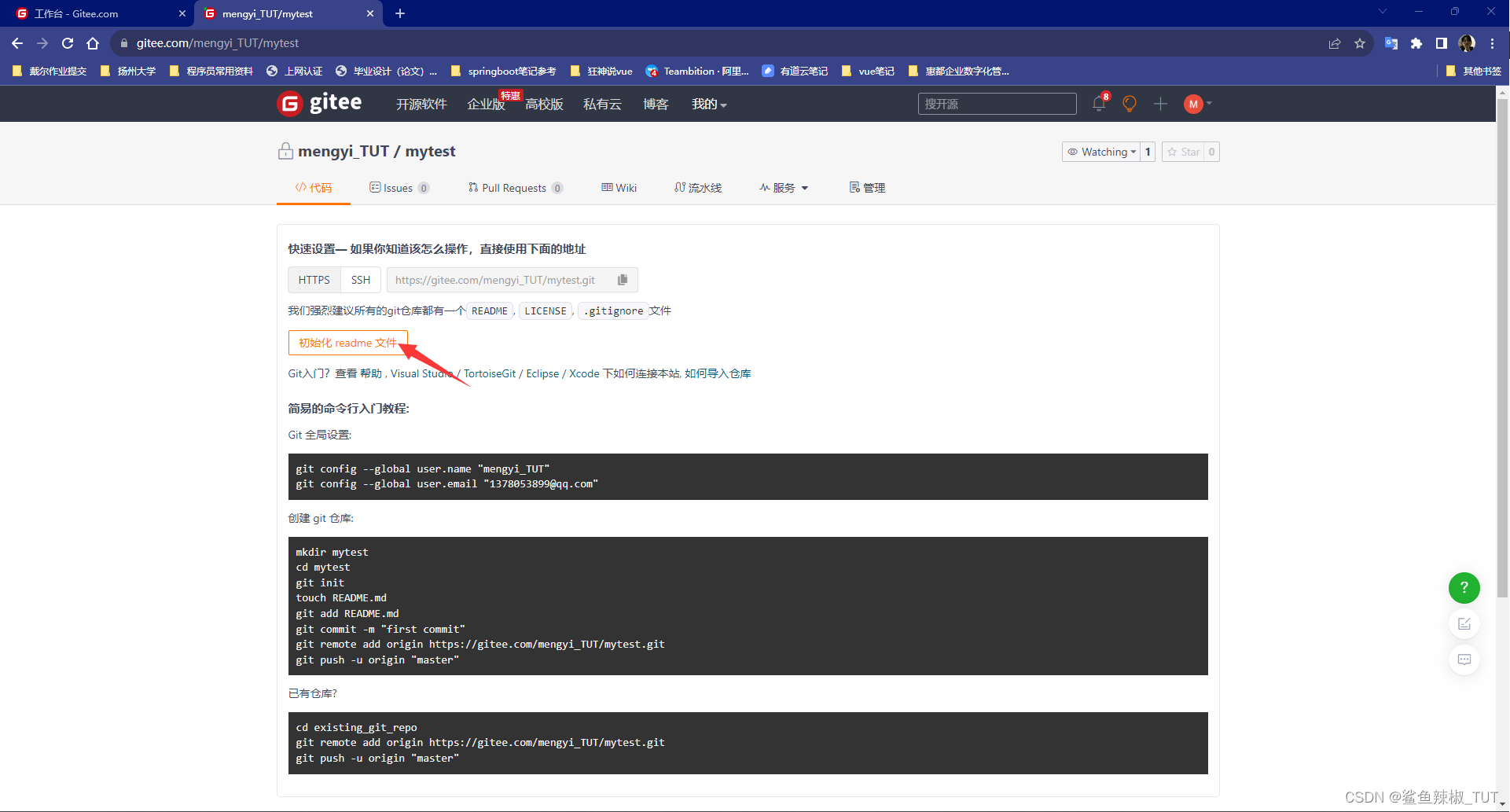Open the Chrome three-dot menu
Image resolution: width=1510 pixels, height=812 pixels.
1492,43
